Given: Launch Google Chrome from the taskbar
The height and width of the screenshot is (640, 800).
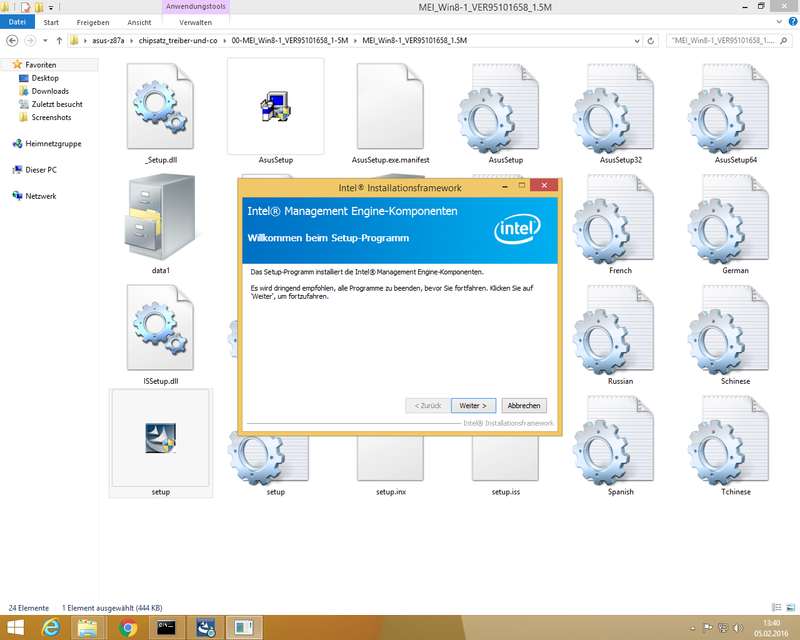Looking at the screenshot, I should pyautogui.click(x=128, y=628).
